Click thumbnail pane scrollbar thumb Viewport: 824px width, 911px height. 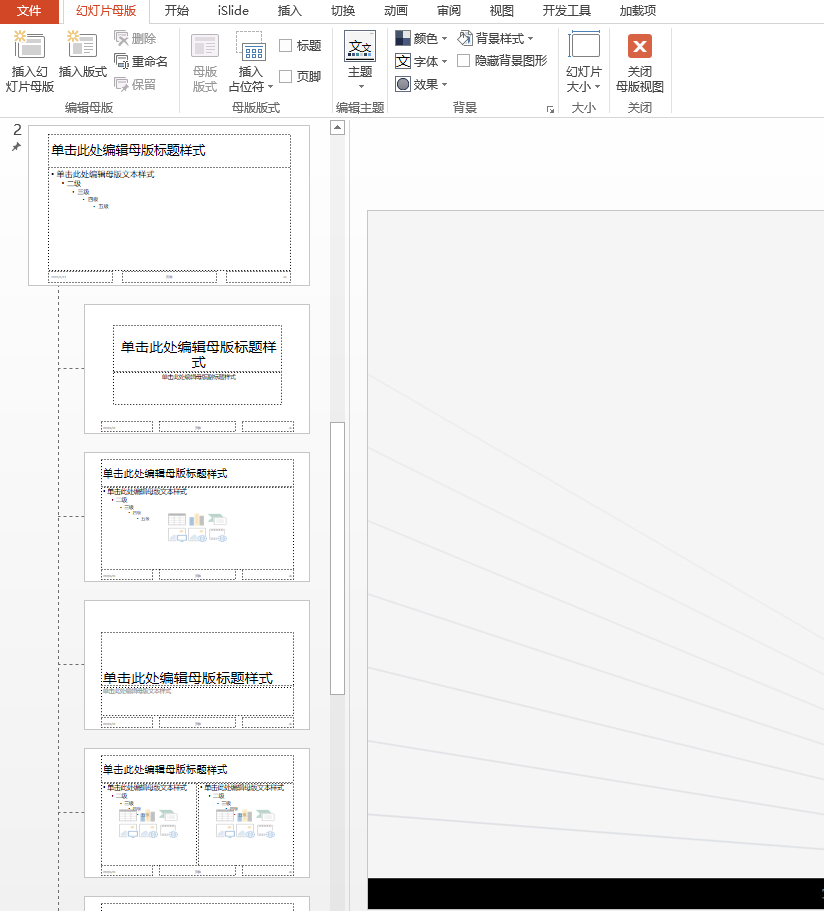click(x=338, y=558)
